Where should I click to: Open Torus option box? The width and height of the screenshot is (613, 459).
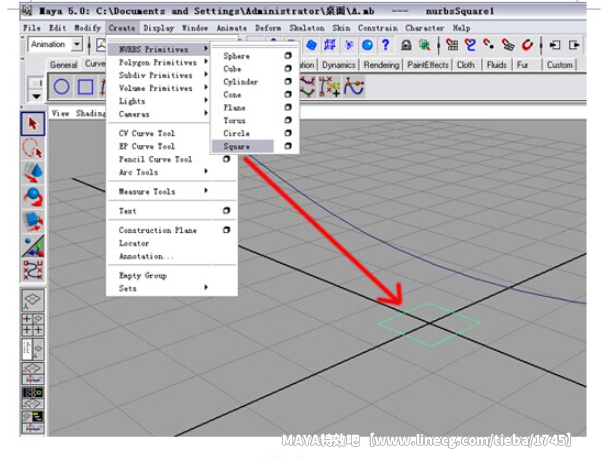pyautogui.click(x=288, y=120)
